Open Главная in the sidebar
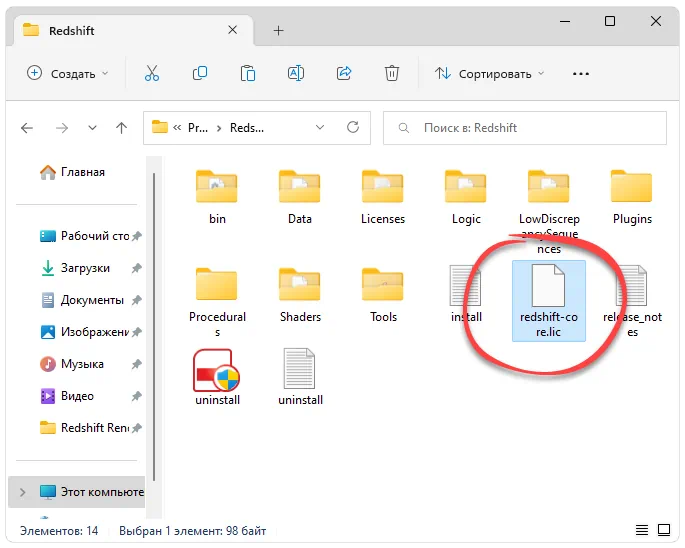 pyautogui.click(x=73, y=172)
